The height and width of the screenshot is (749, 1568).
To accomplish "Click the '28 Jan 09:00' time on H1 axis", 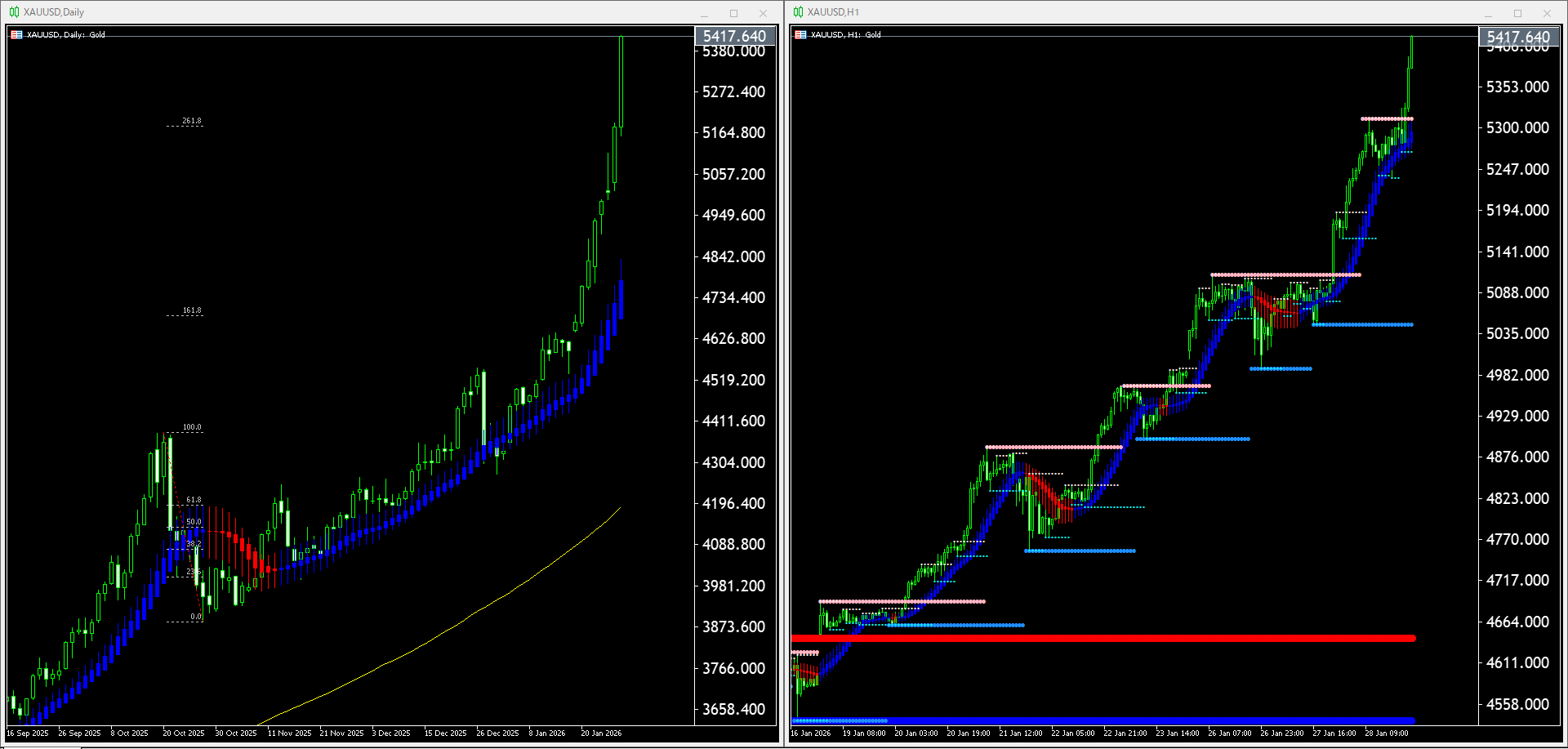I will pyautogui.click(x=1387, y=733).
